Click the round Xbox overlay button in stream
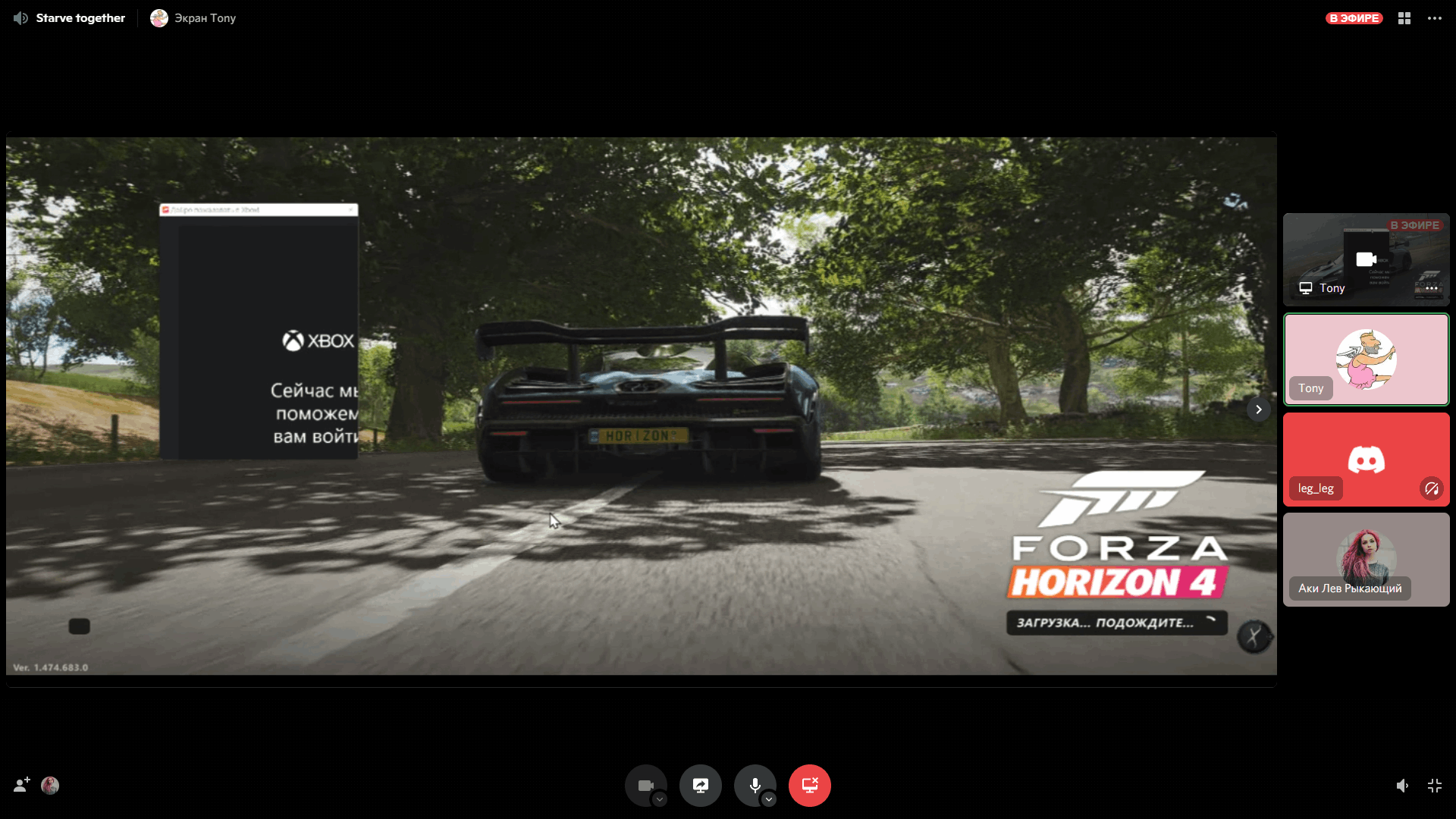The width and height of the screenshot is (1456, 819). (x=1254, y=636)
